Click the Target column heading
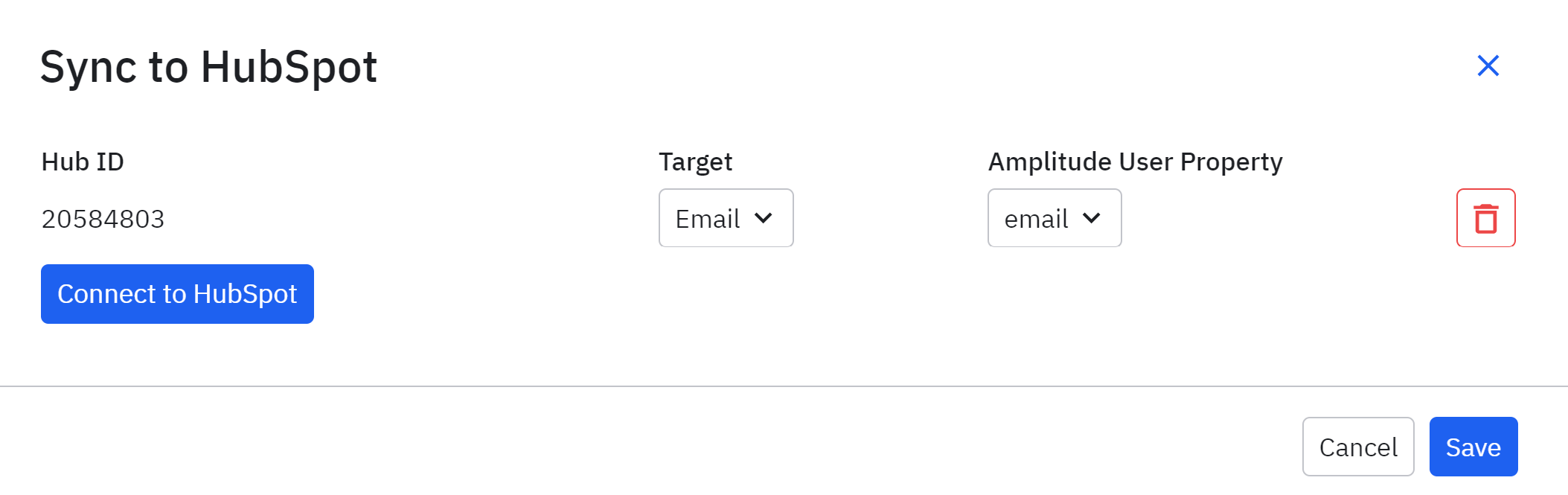This screenshot has width=1568, height=495. click(x=695, y=162)
